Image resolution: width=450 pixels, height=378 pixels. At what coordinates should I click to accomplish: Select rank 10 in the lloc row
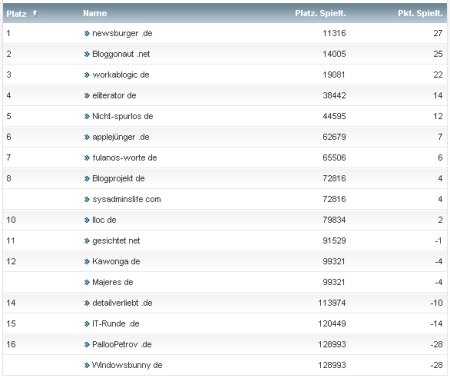(11, 220)
